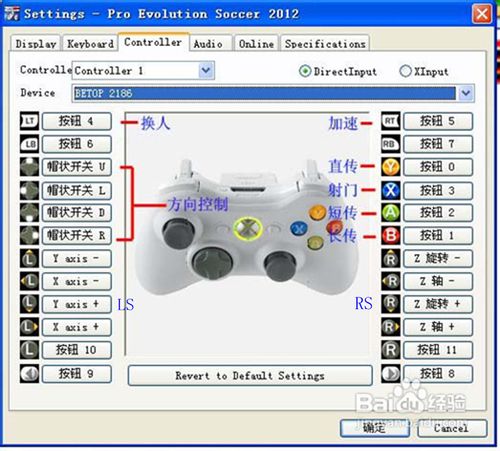Click Revert to Default Settings
The image size is (500, 451).
tap(250, 376)
